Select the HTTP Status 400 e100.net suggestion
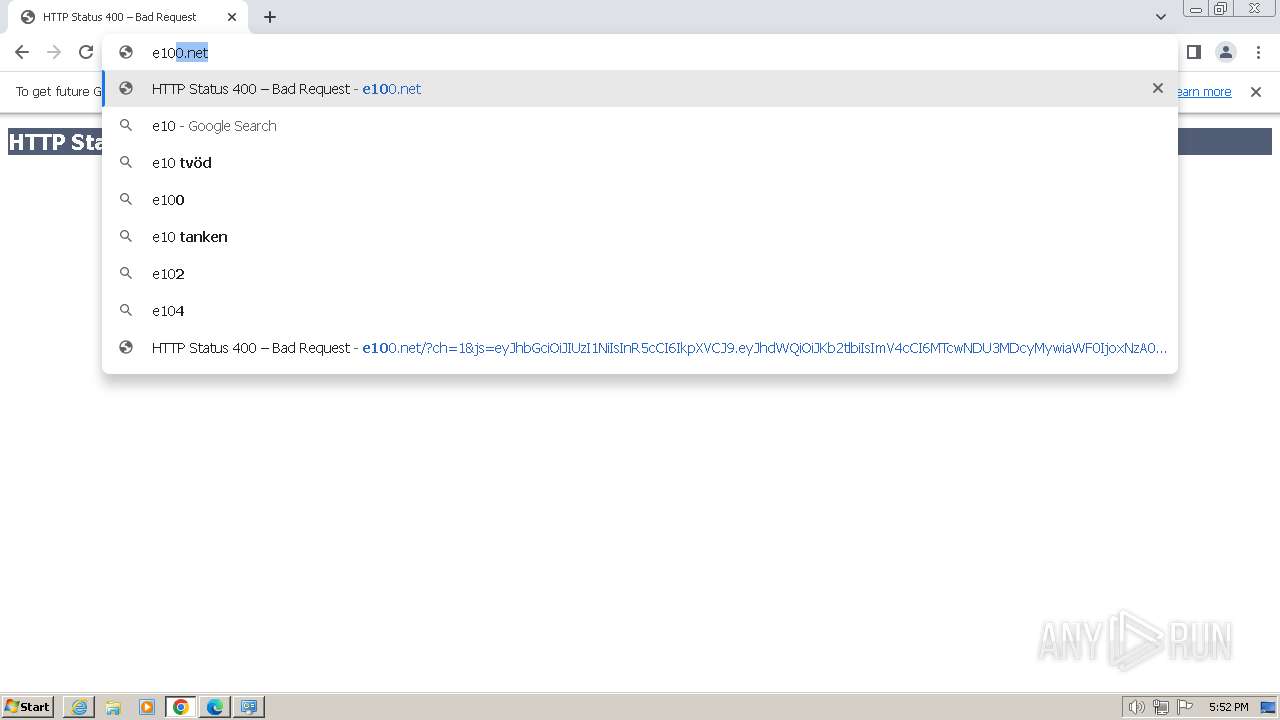The height and width of the screenshot is (720, 1280). [x=640, y=88]
